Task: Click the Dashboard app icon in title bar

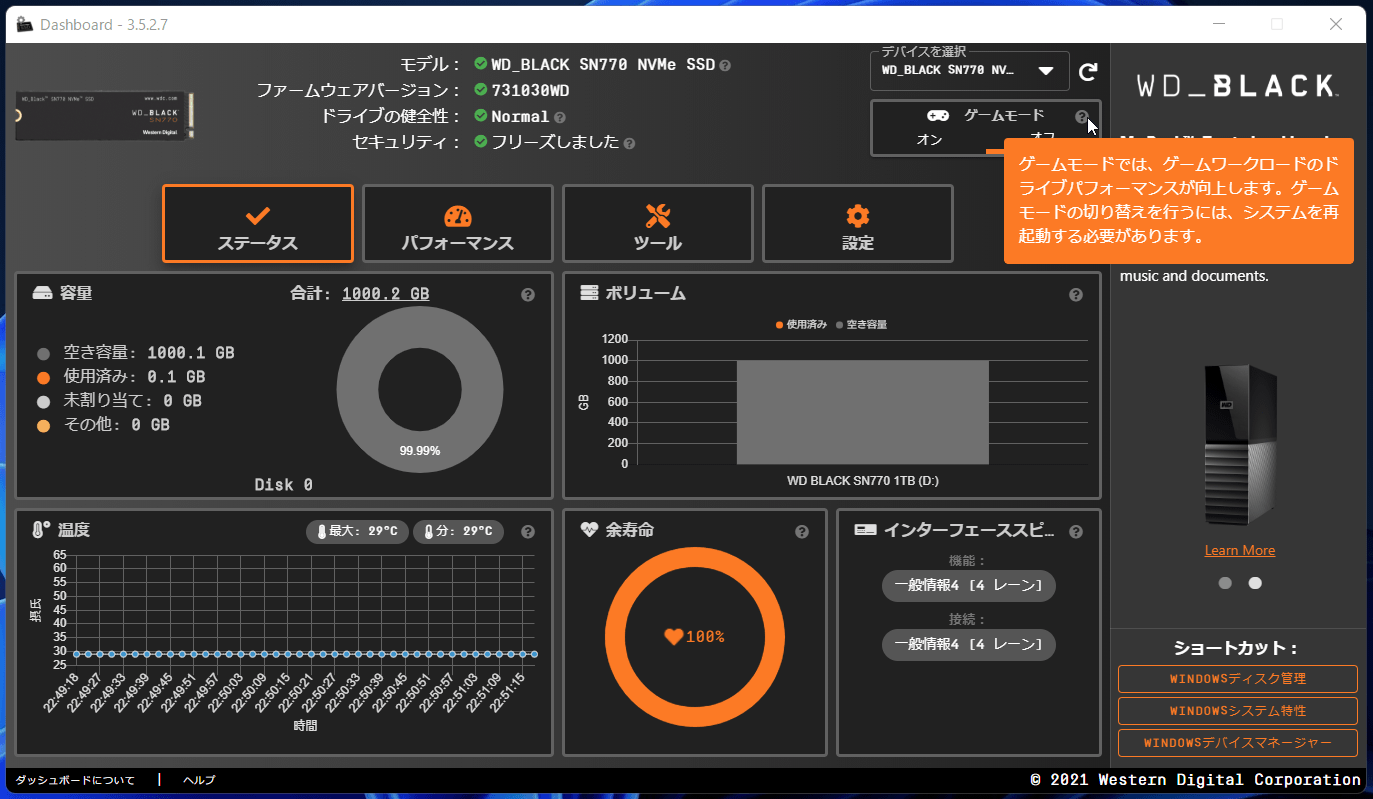Action: tap(24, 24)
